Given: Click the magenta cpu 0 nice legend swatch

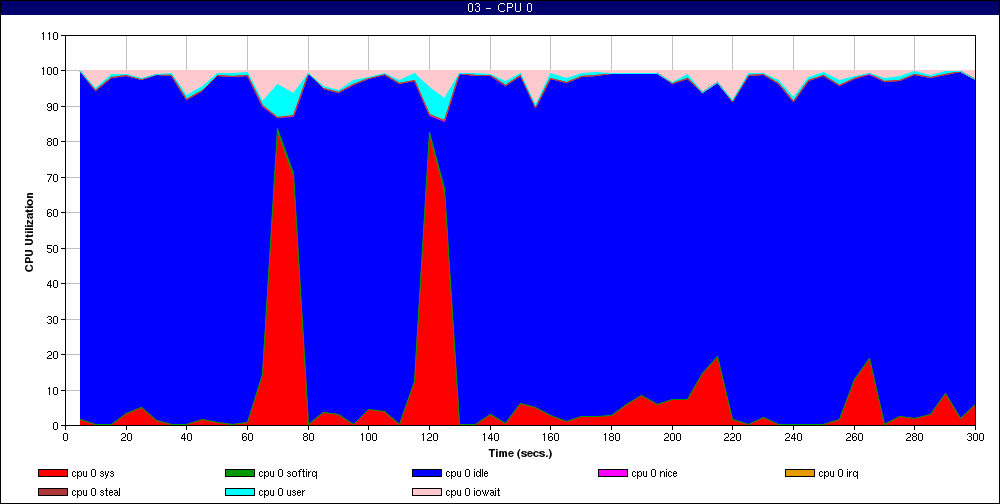Looking at the screenshot, I should tap(613, 473).
